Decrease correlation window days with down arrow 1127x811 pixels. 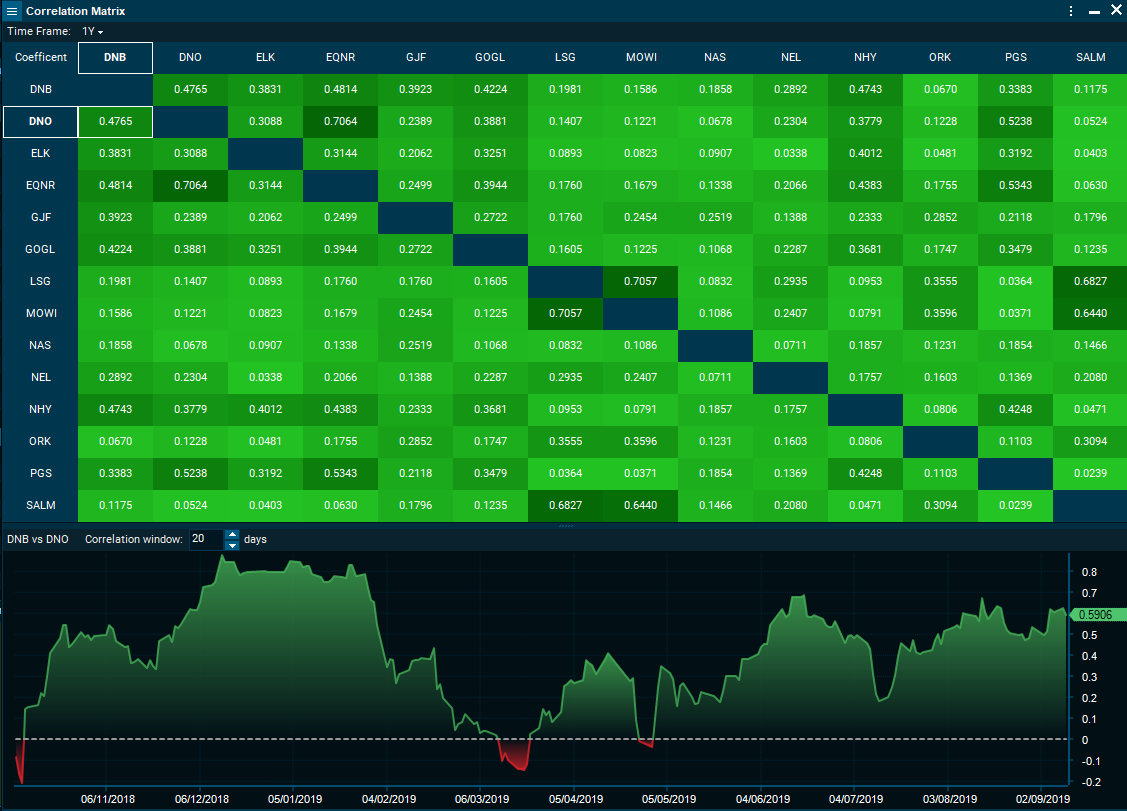232,545
